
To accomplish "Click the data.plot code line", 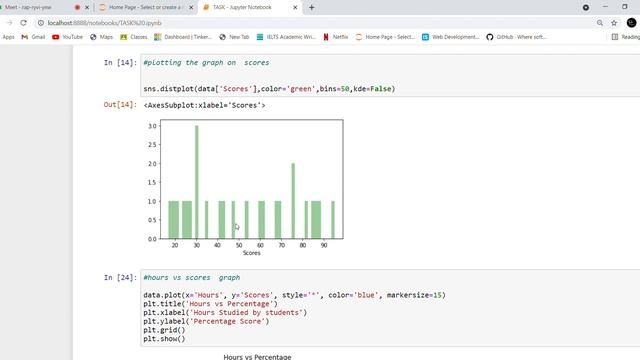I will pyautogui.click(x=294, y=295).
